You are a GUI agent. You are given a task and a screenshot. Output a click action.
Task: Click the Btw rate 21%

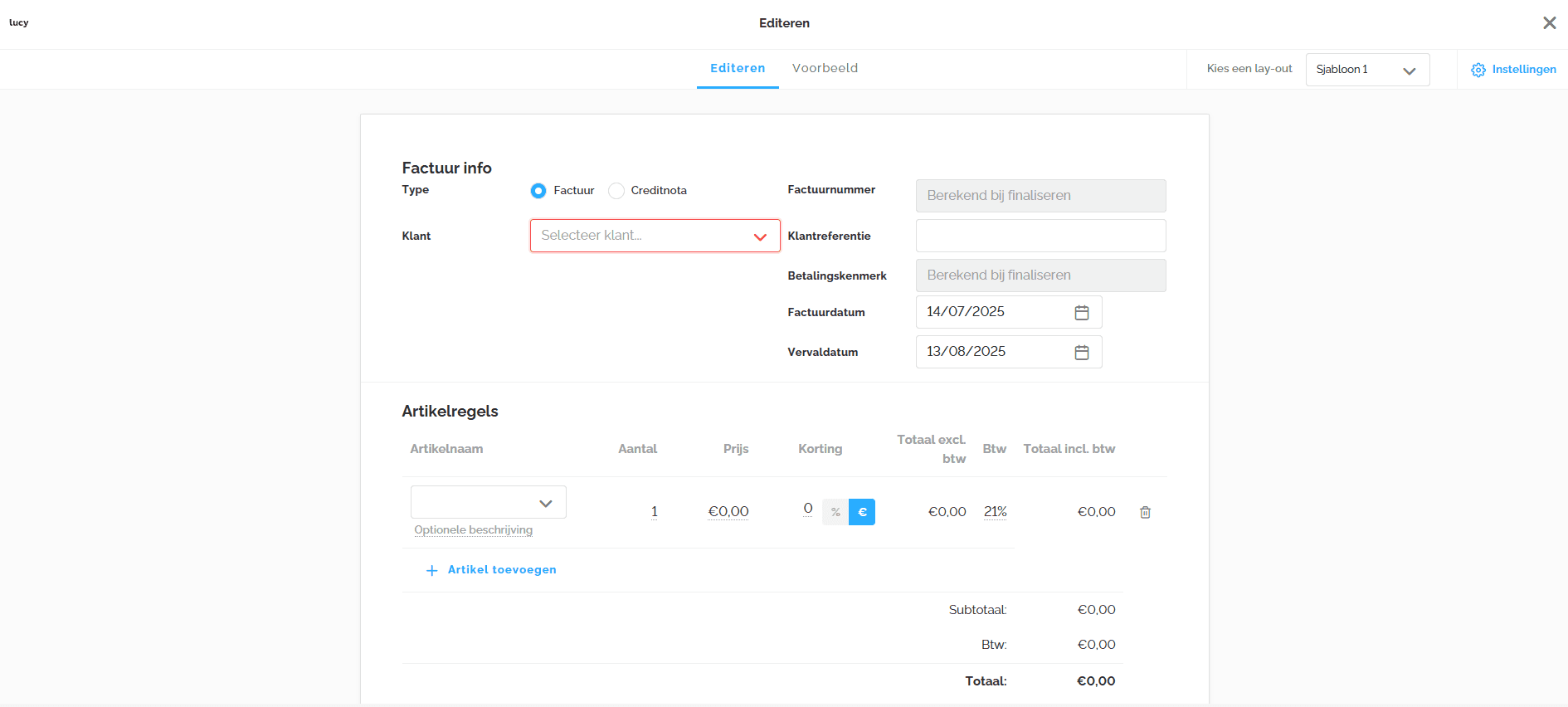tap(996, 512)
